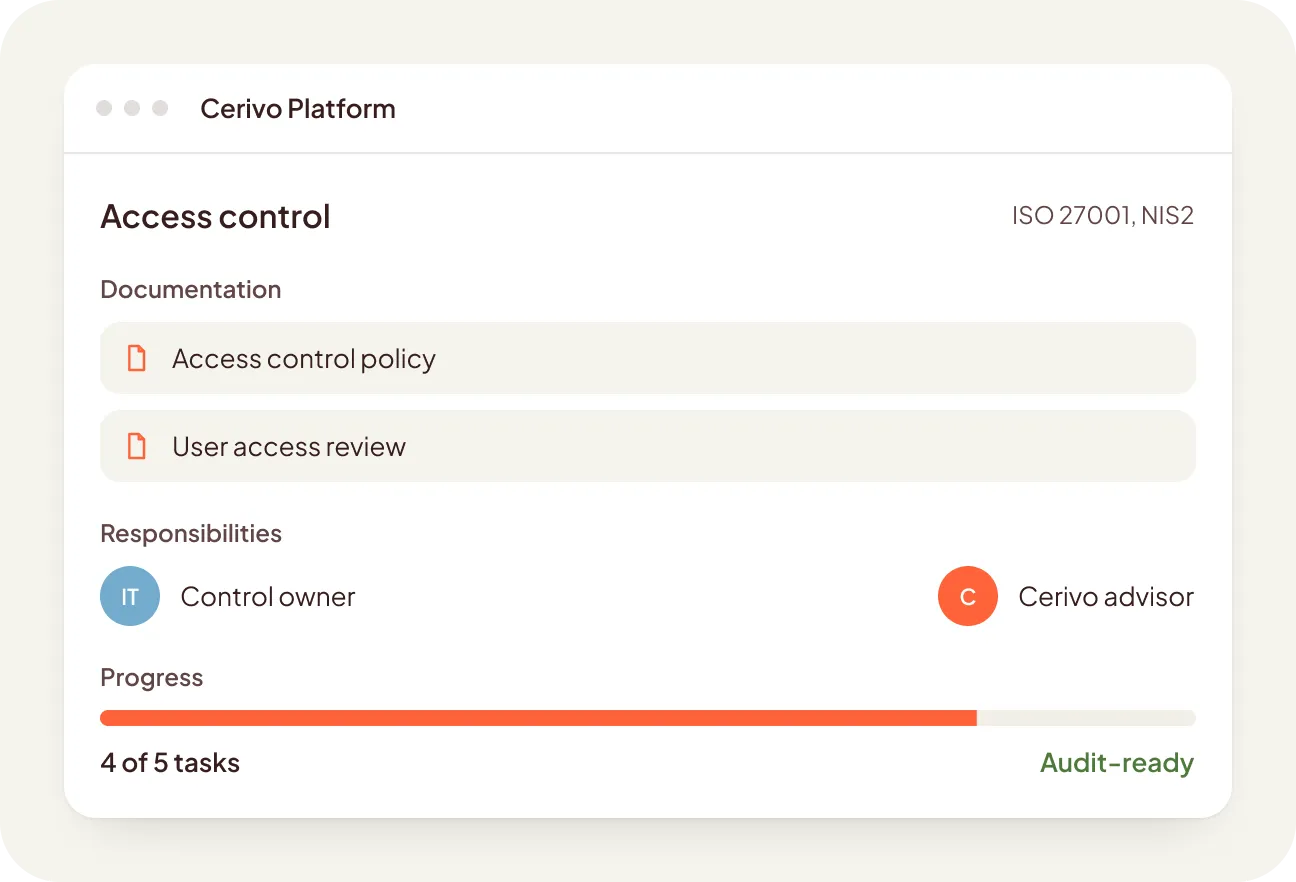Click the Progress section label

point(152,678)
